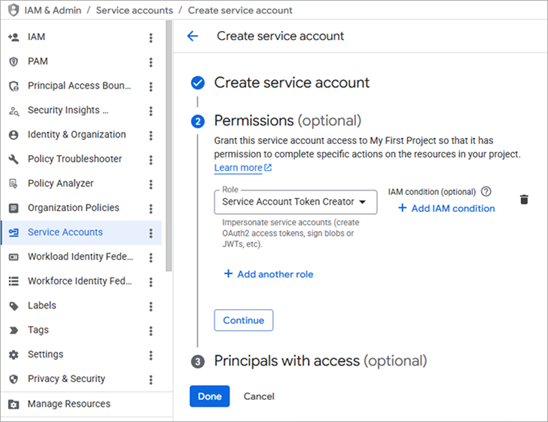548x422 pixels.
Task: Select Organization Policies in sidebar
Action: coord(81,208)
